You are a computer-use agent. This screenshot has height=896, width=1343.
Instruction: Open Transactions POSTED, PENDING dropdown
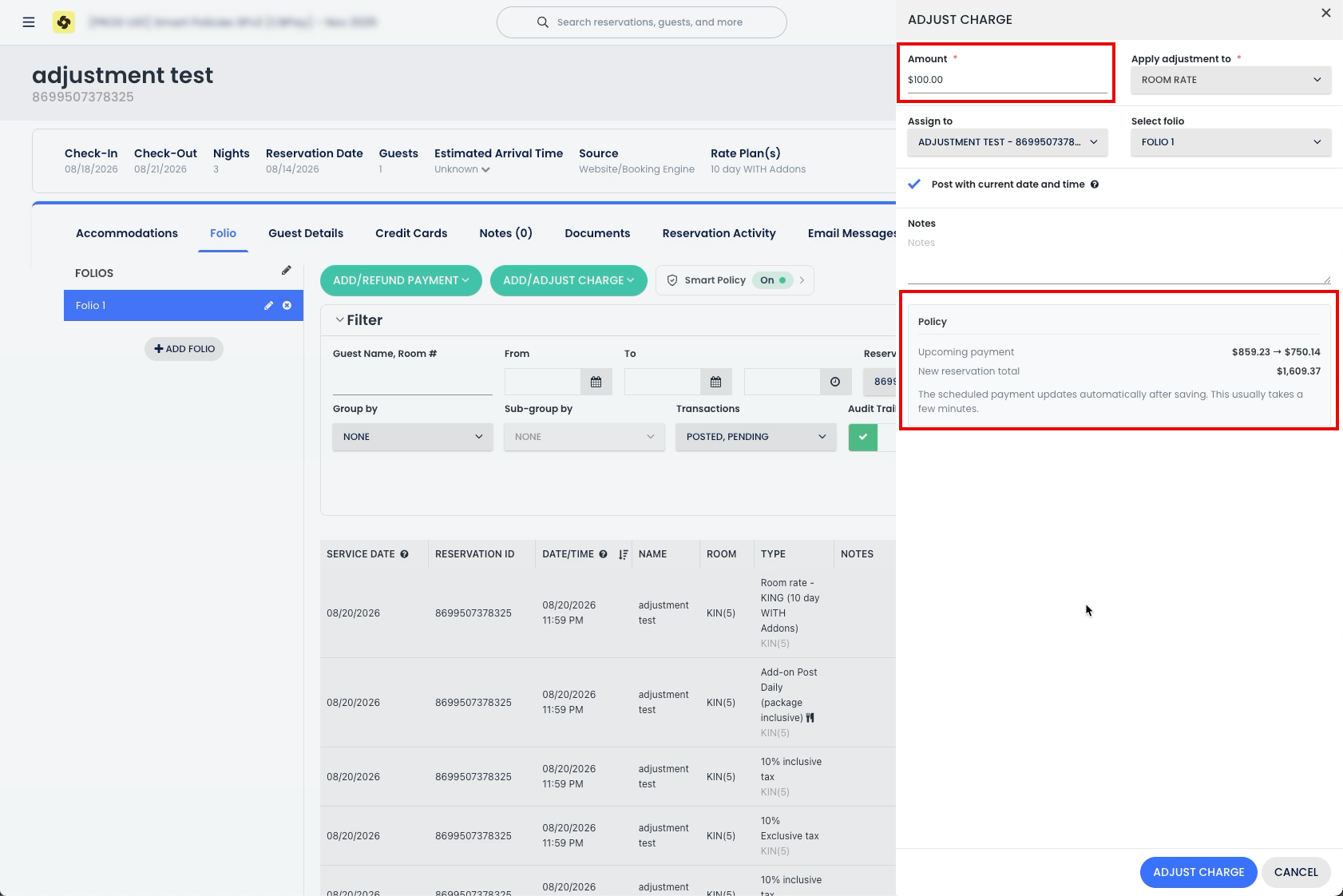(756, 437)
